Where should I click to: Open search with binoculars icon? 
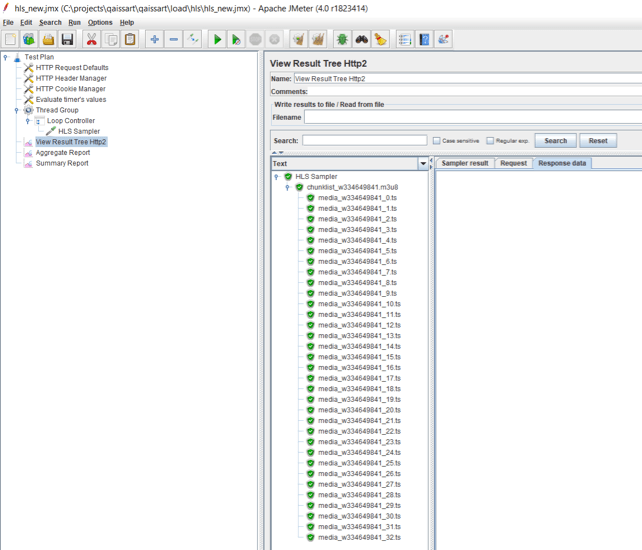(x=362, y=40)
